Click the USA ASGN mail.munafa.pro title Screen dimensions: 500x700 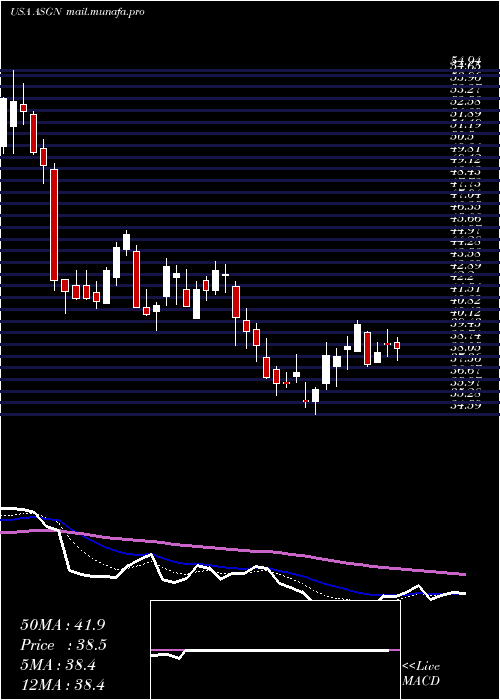77,12
